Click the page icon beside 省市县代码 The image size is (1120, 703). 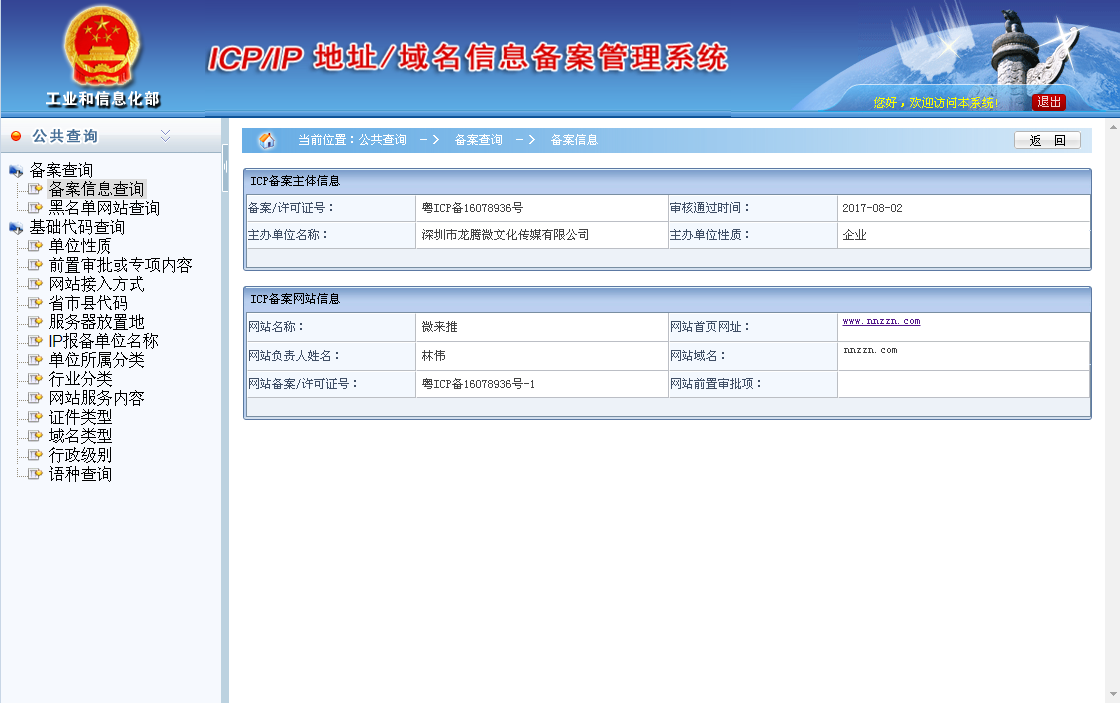35,303
